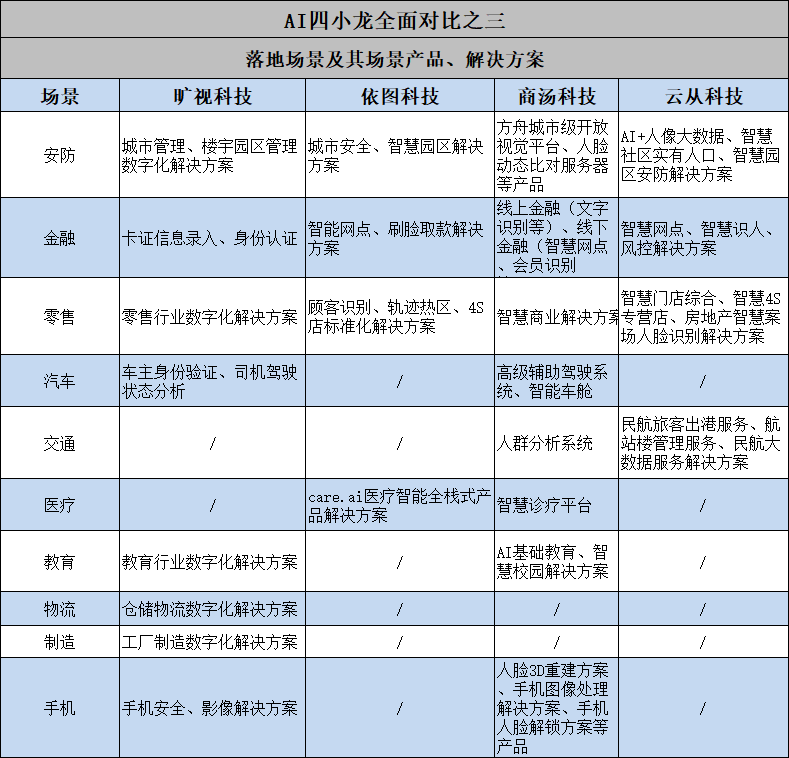Click the slash cell for 云从科技 in 汽车 row
The image size is (789, 758).
[703, 381]
